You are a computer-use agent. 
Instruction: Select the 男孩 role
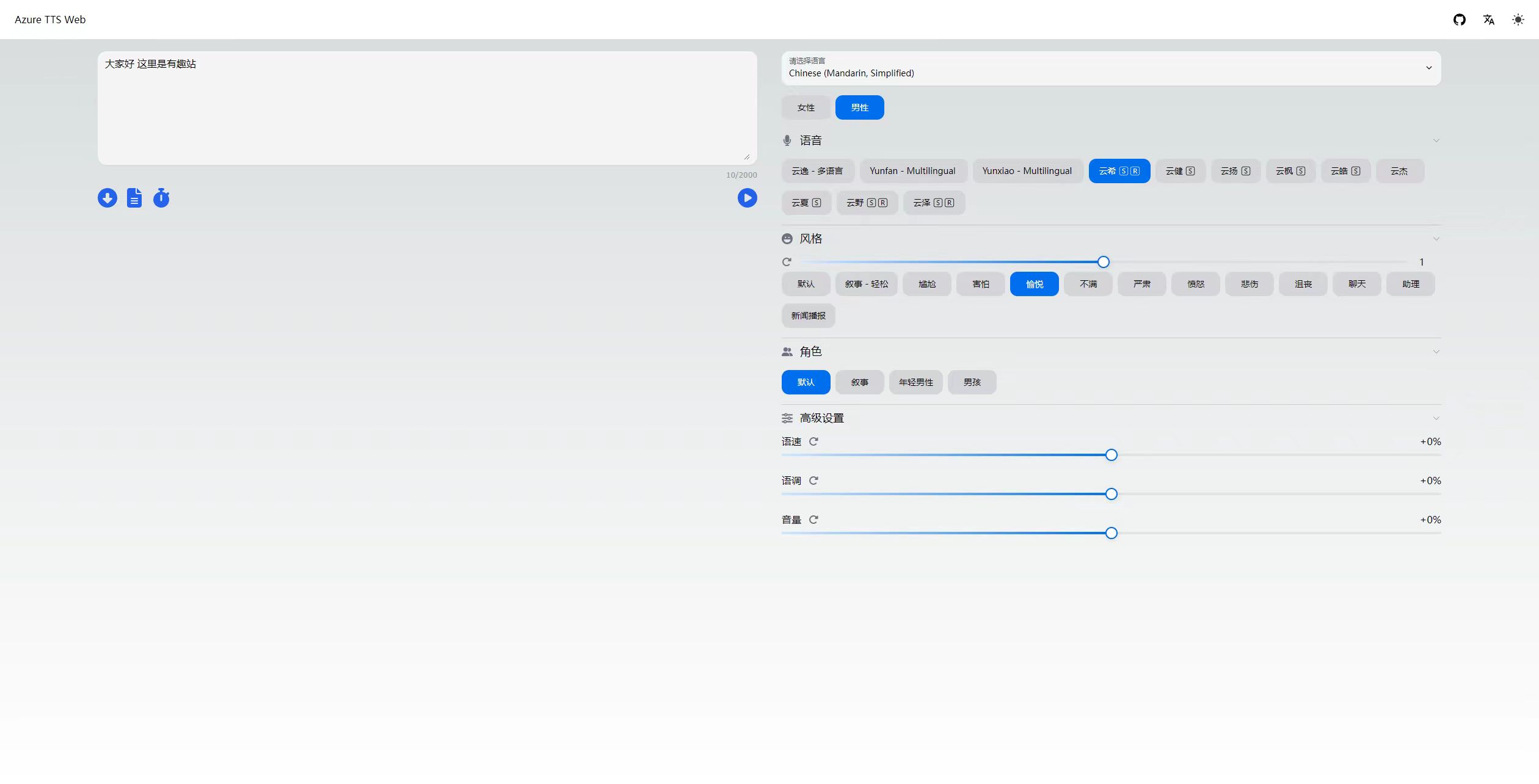(x=972, y=382)
